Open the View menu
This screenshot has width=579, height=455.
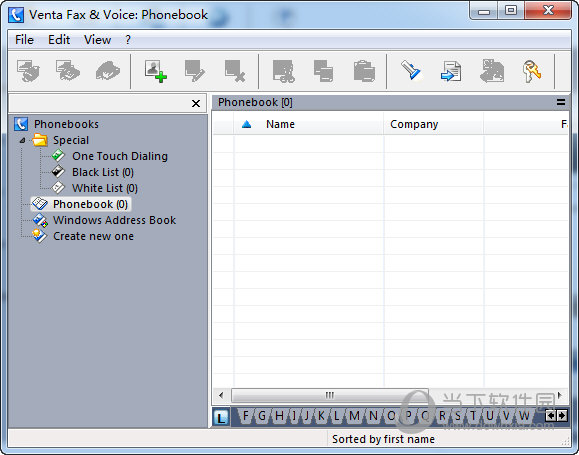pos(97,40)
